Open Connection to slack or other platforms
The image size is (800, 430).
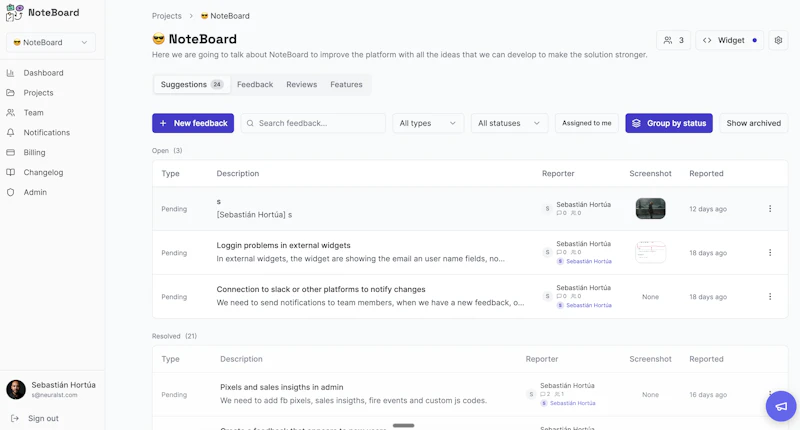pyautogui.click(x=320, y=289)
